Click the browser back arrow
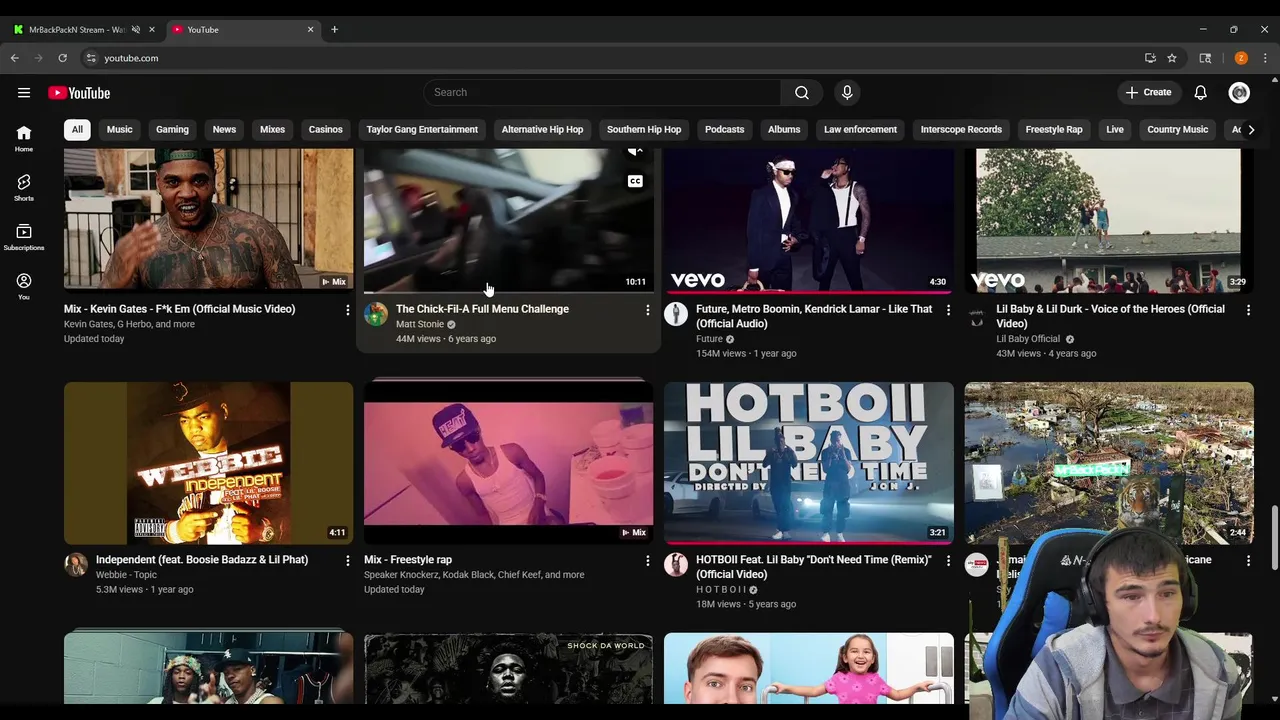Screen dimensions: 1280x720 point(15,58)
